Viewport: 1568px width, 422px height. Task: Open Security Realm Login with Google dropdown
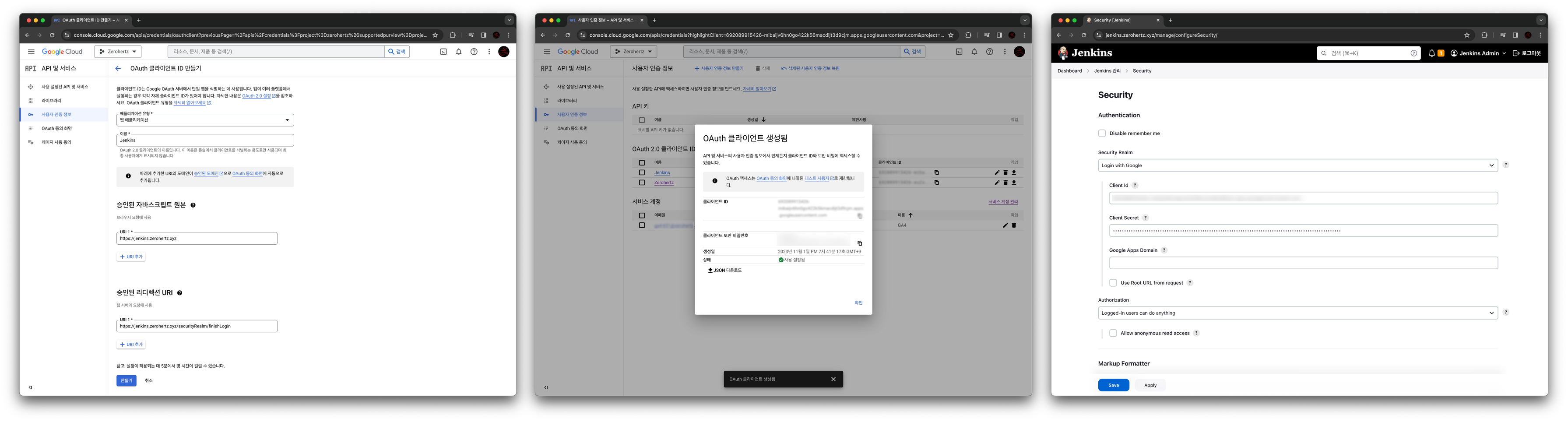click(x=1297, y=165)
